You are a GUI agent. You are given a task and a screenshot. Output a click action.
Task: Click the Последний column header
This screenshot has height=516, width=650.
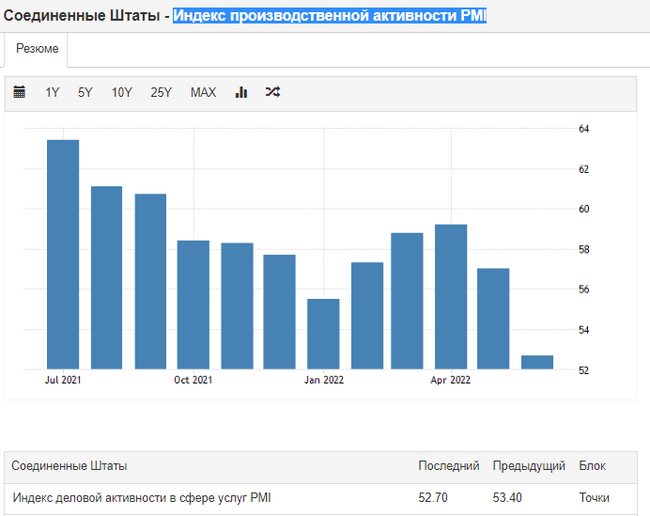[x=449, y=466]
